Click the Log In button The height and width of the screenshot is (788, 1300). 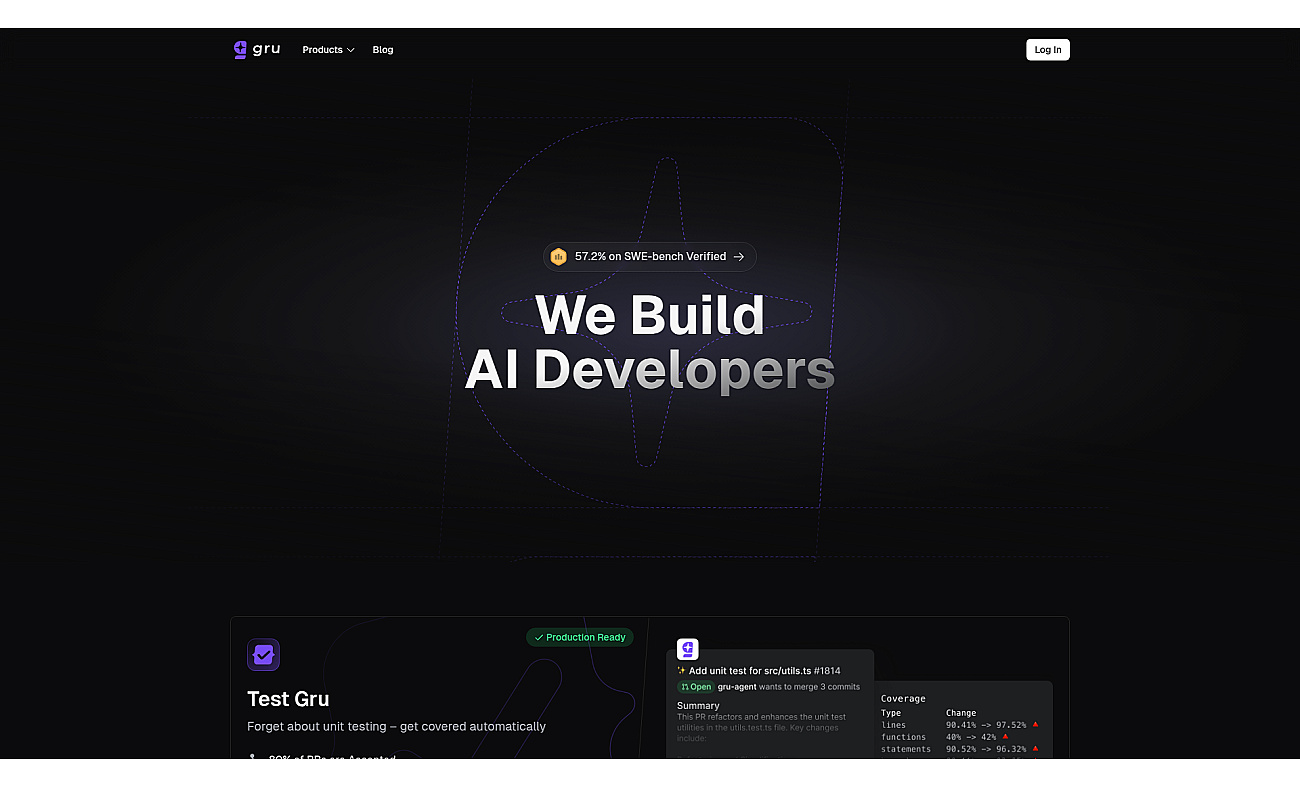(1048, 50)
